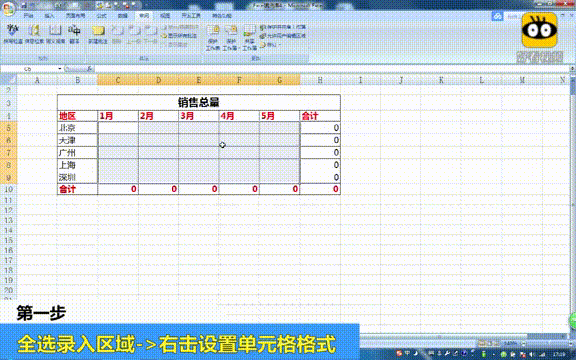Click the Translate icon
Viewport: 576px width, 360px height.
pos(74,34)
